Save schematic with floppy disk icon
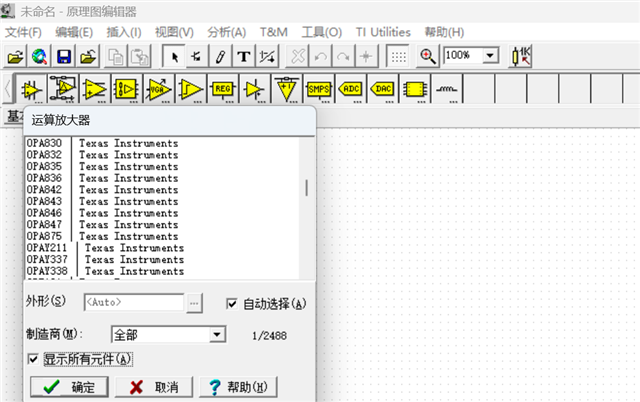640x402 pixels. (64, 56)
